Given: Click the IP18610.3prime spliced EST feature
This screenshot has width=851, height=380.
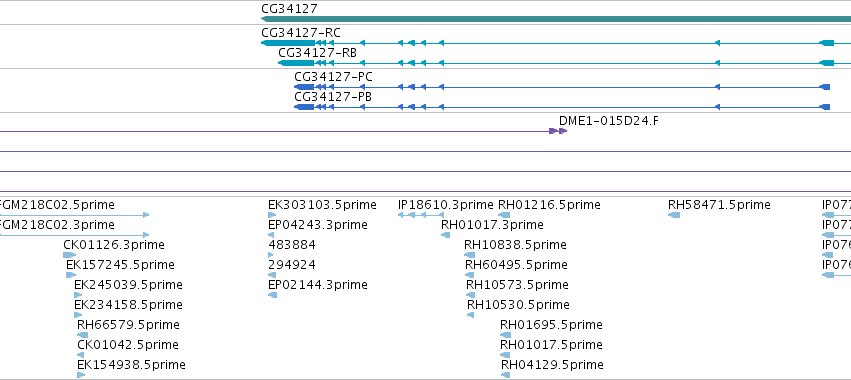Looking at the screenshot, I should (421, 215).
